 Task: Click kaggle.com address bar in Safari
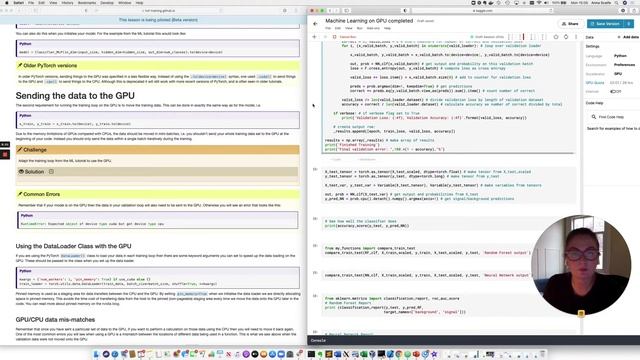click(483, 11)
